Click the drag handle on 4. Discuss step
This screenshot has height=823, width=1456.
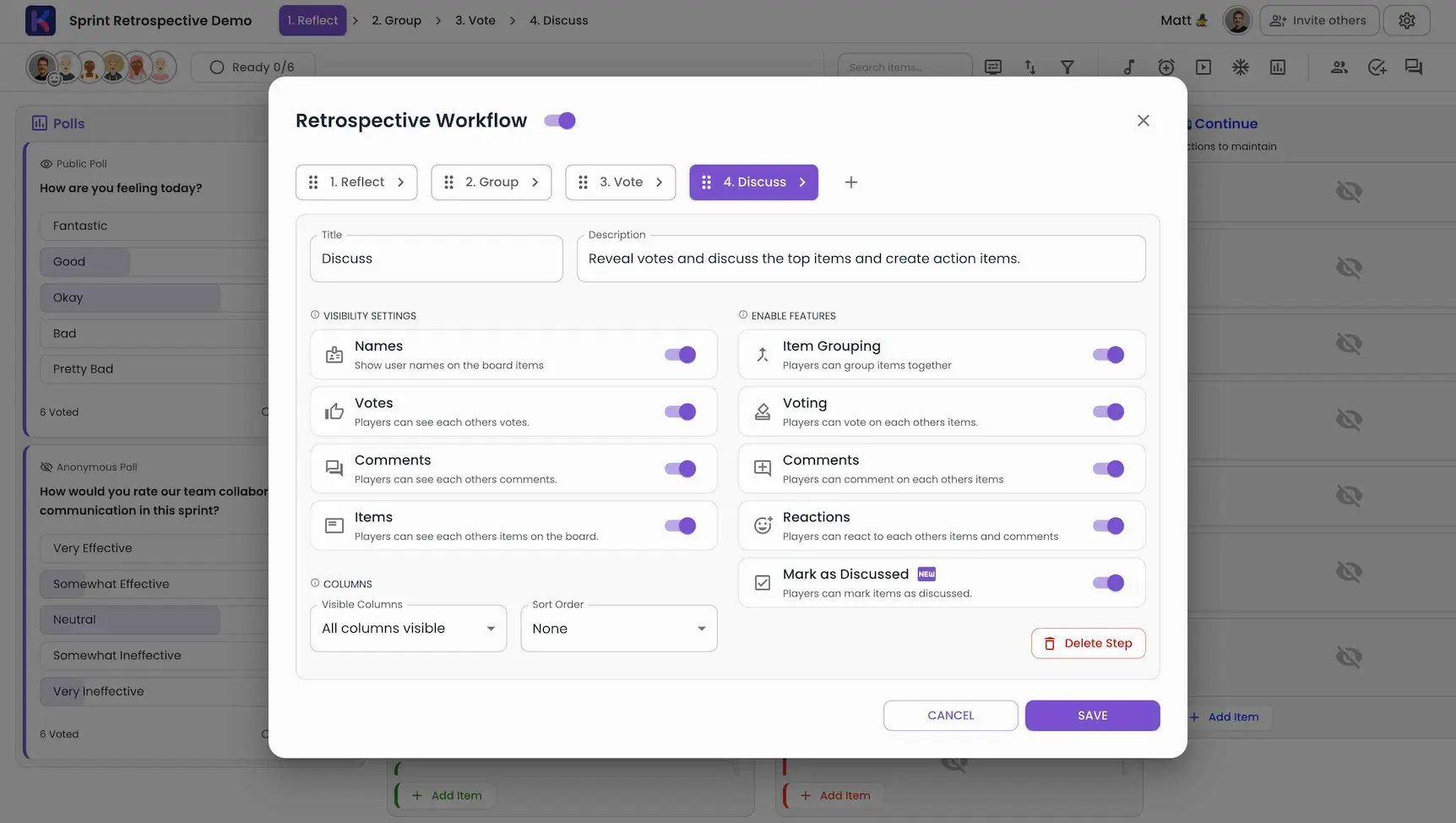click(x=706, y=183)
